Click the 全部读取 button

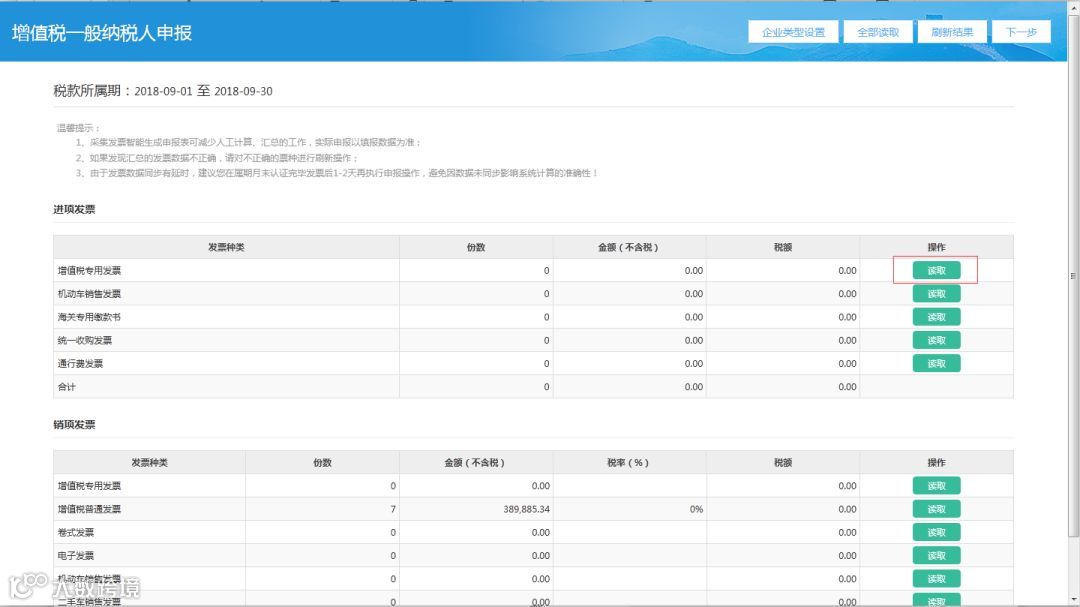coord(878,32)
